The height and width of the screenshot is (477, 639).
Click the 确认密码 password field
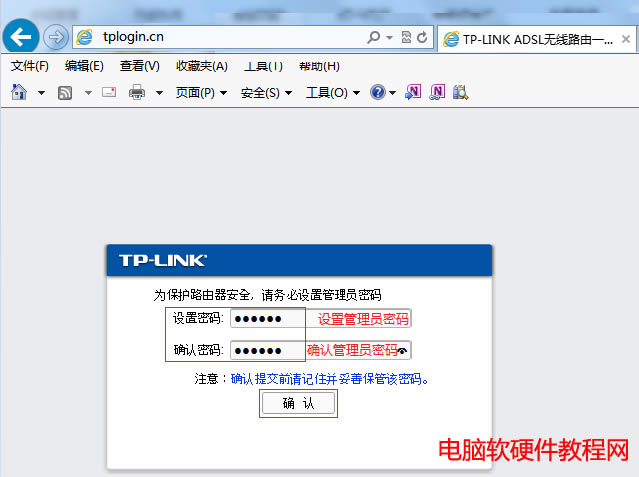tap(320, 350)
